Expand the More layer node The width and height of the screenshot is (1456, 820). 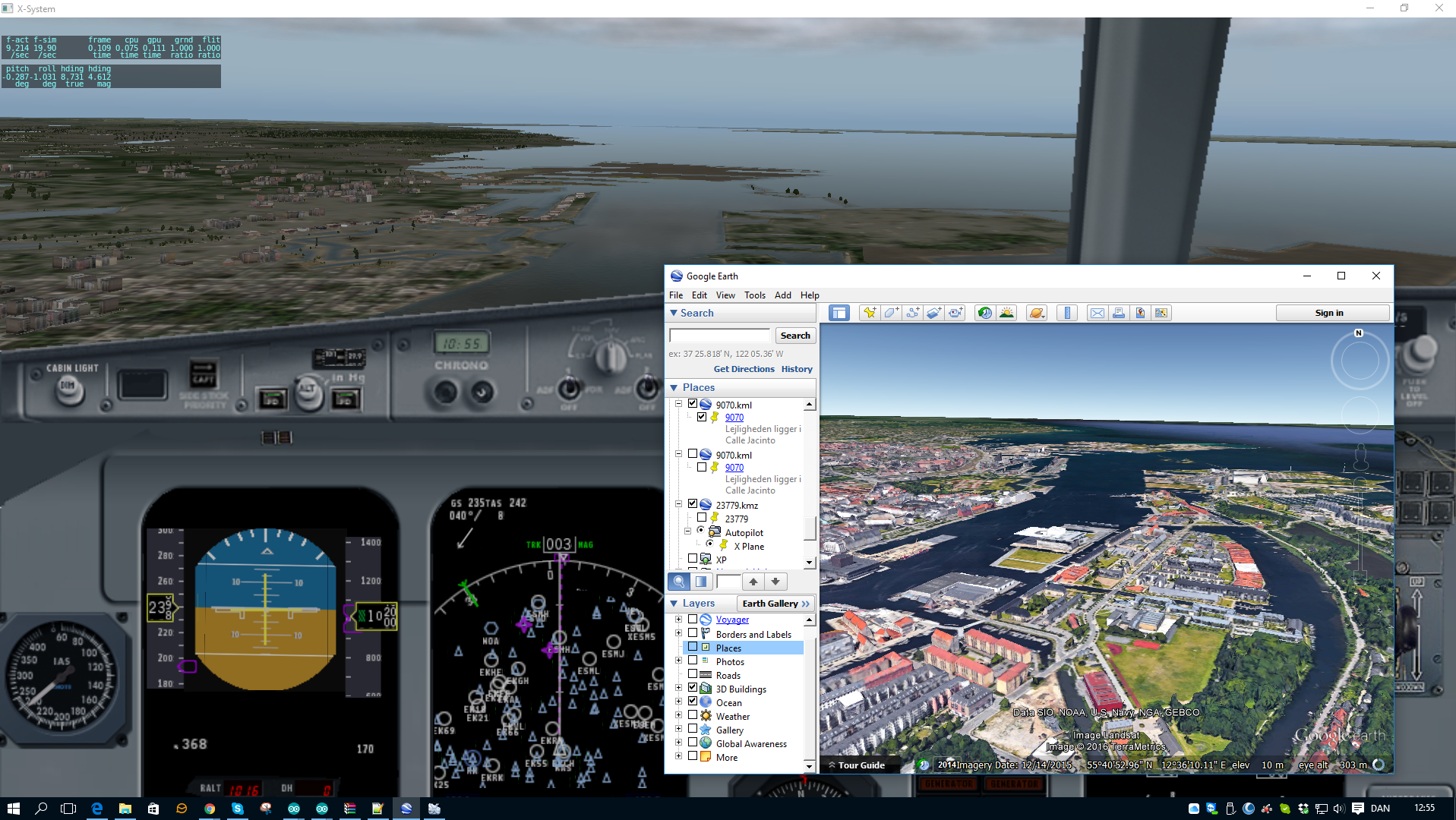pos(679,756)
